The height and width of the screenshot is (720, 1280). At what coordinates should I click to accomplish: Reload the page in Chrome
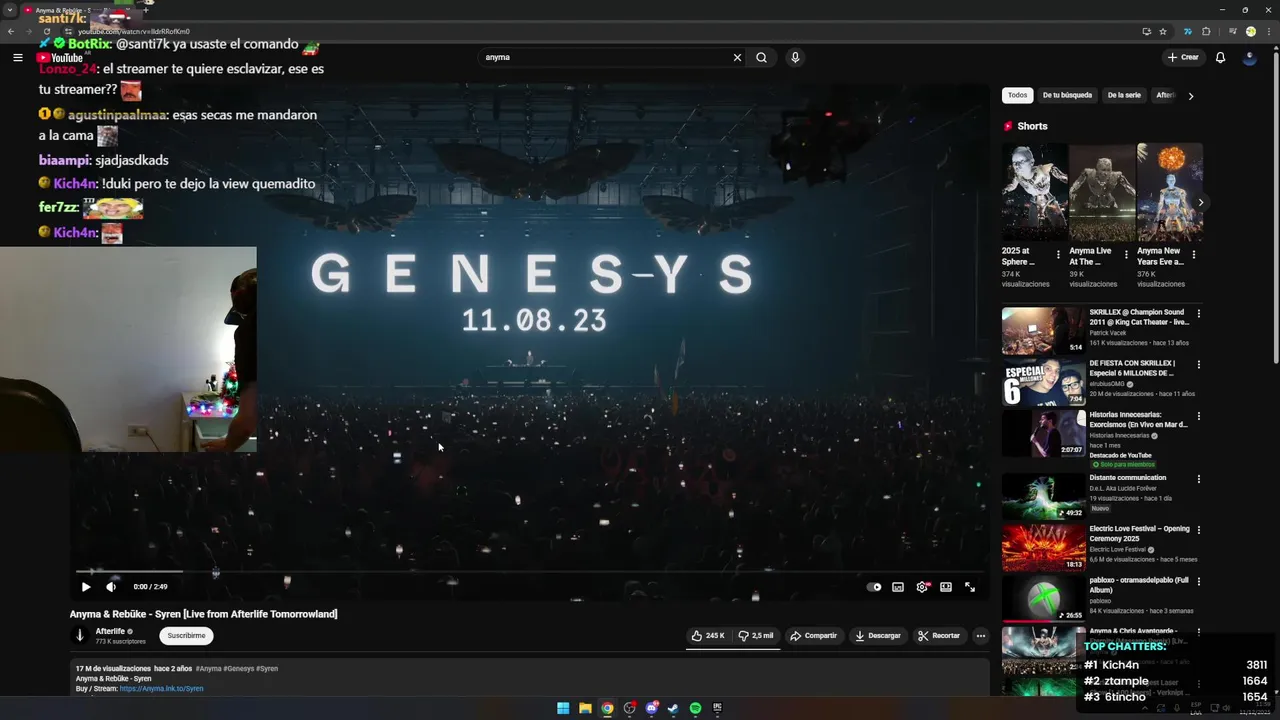pyautogui.click(x=47, y=31)
